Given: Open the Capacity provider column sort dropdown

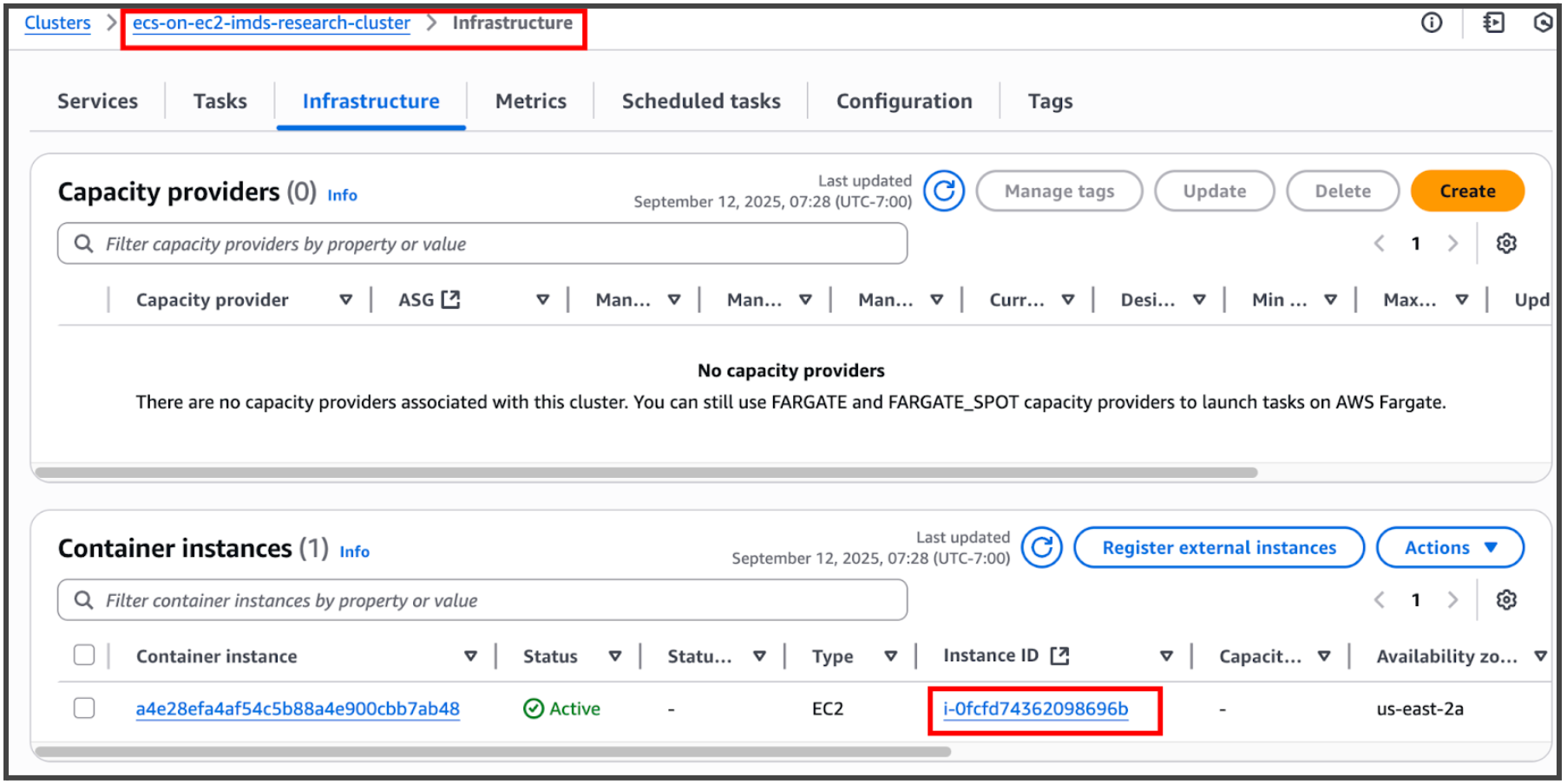Looking at the screenshot, I should point(346,299).
